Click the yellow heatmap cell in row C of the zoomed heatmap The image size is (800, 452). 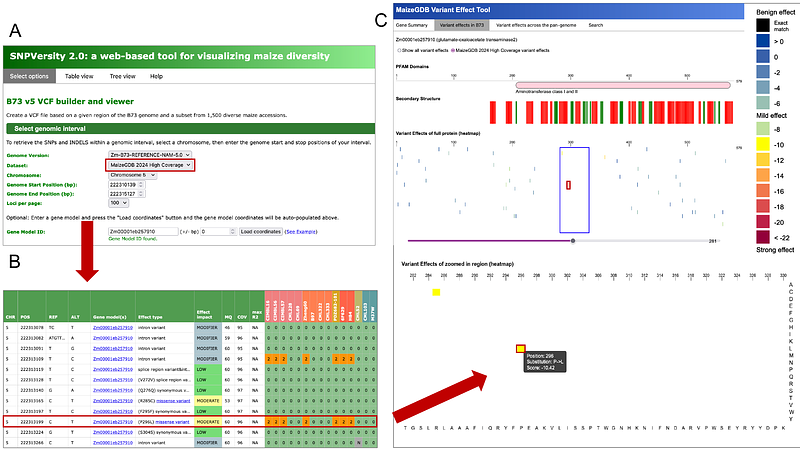(436, 292)
